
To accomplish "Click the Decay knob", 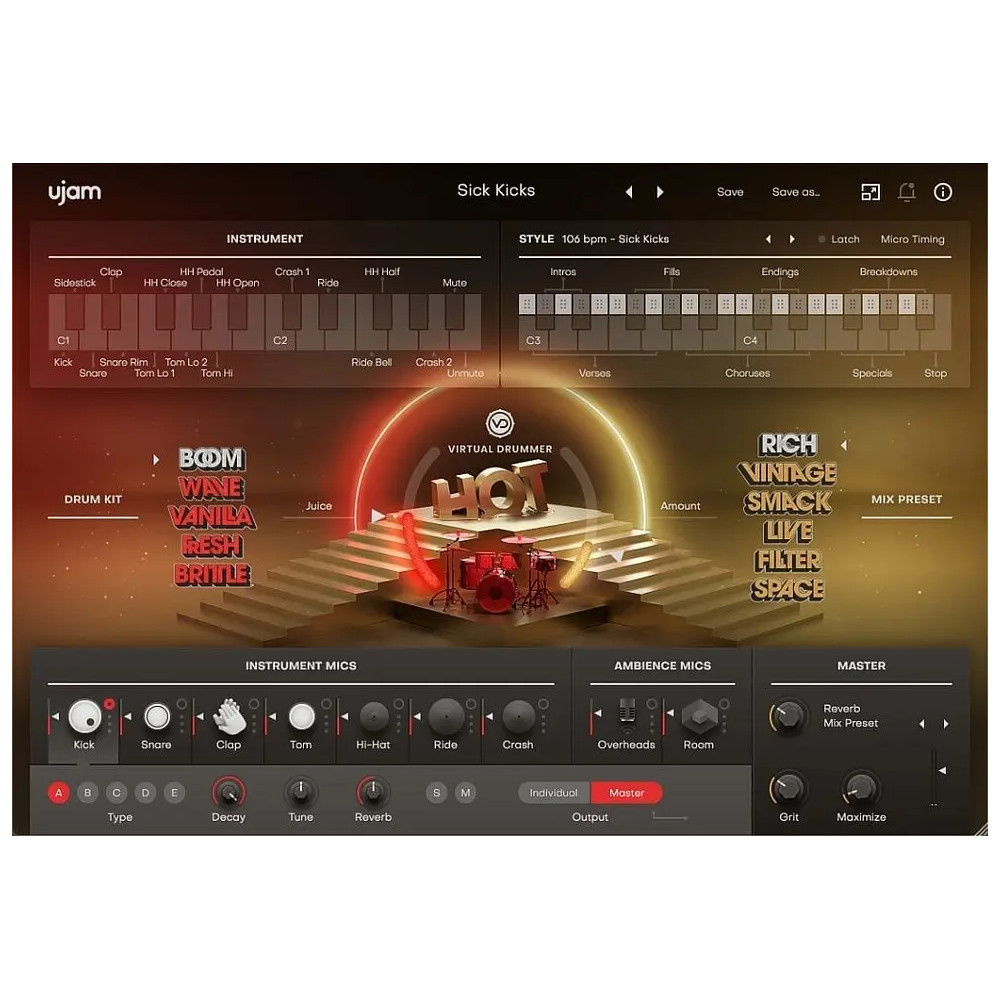I will click(x=229, y=793).
